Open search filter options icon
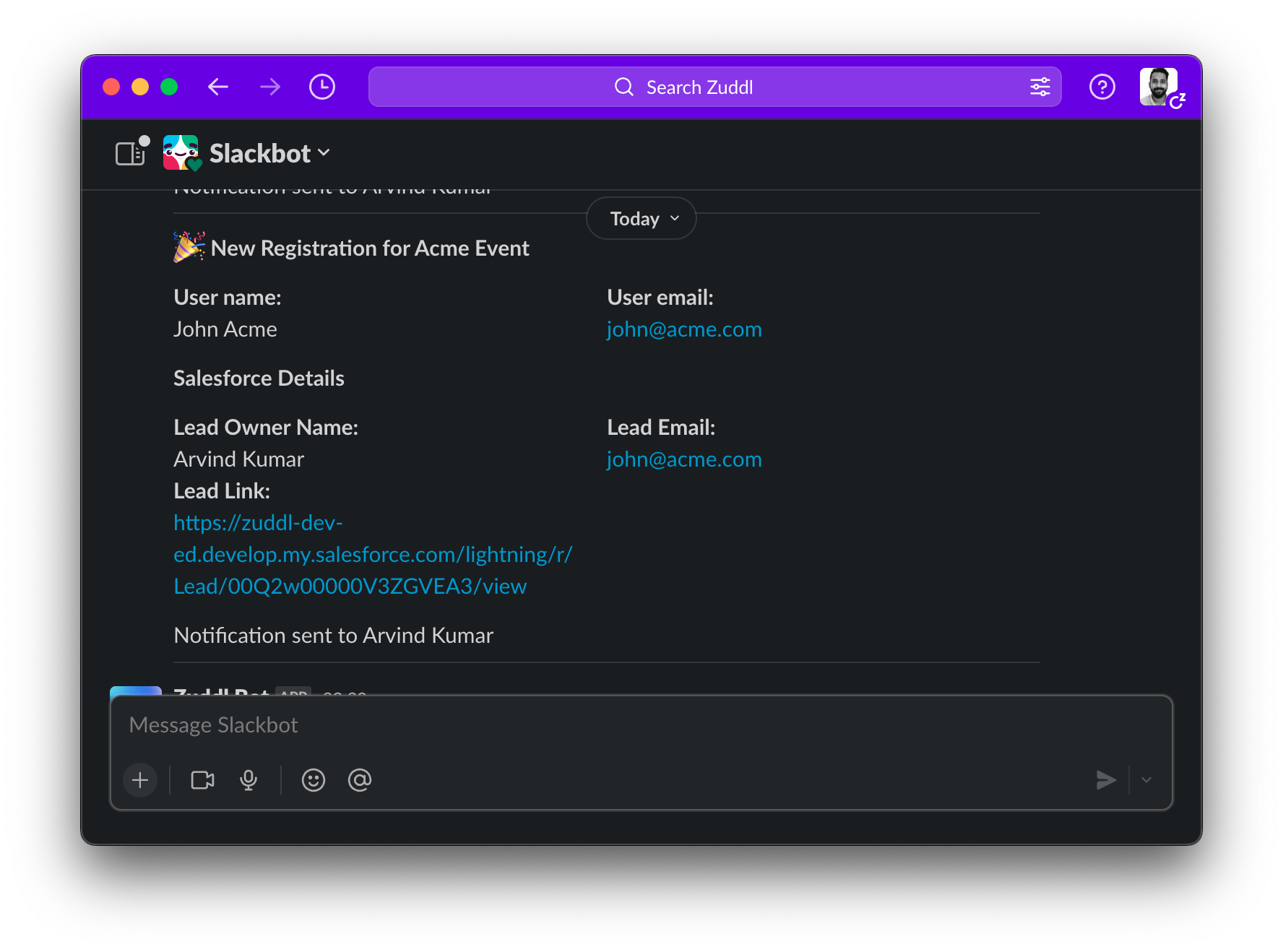Image resolution: width=1283 pixels, height=952 pixels. (1040, 87)
